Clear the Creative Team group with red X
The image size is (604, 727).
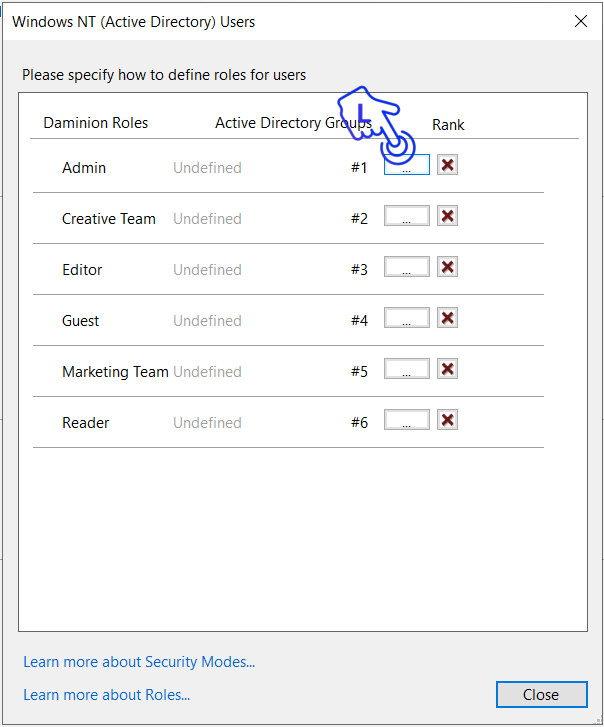coord(448,216)
